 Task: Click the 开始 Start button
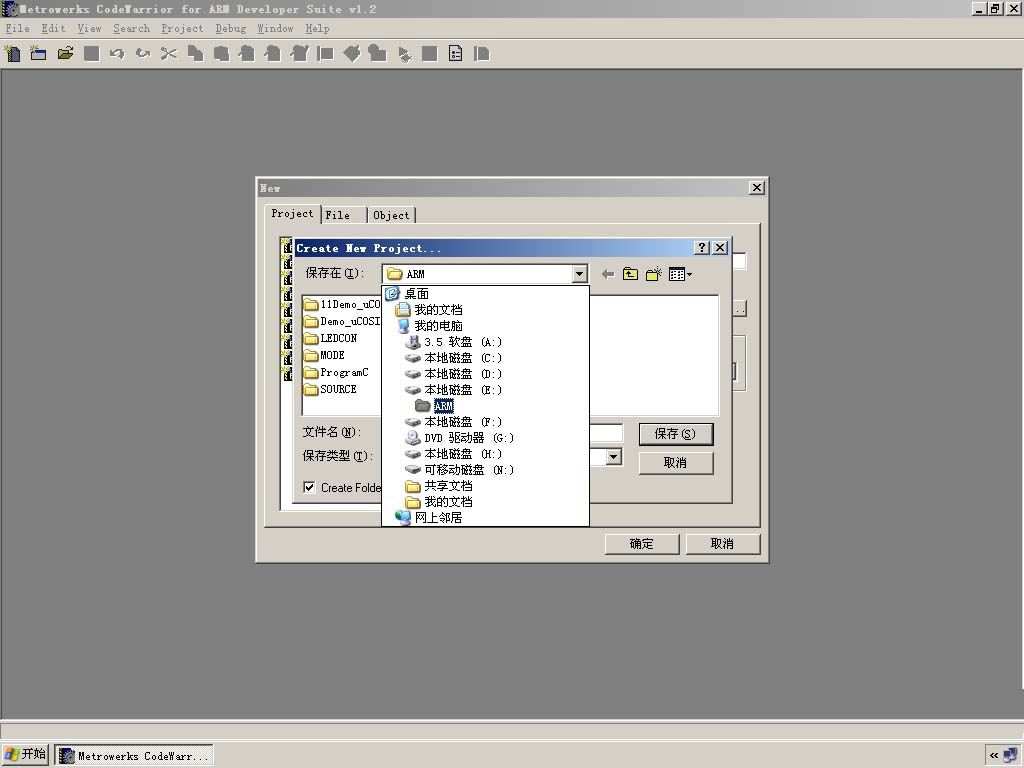click(x=25, y=754)
